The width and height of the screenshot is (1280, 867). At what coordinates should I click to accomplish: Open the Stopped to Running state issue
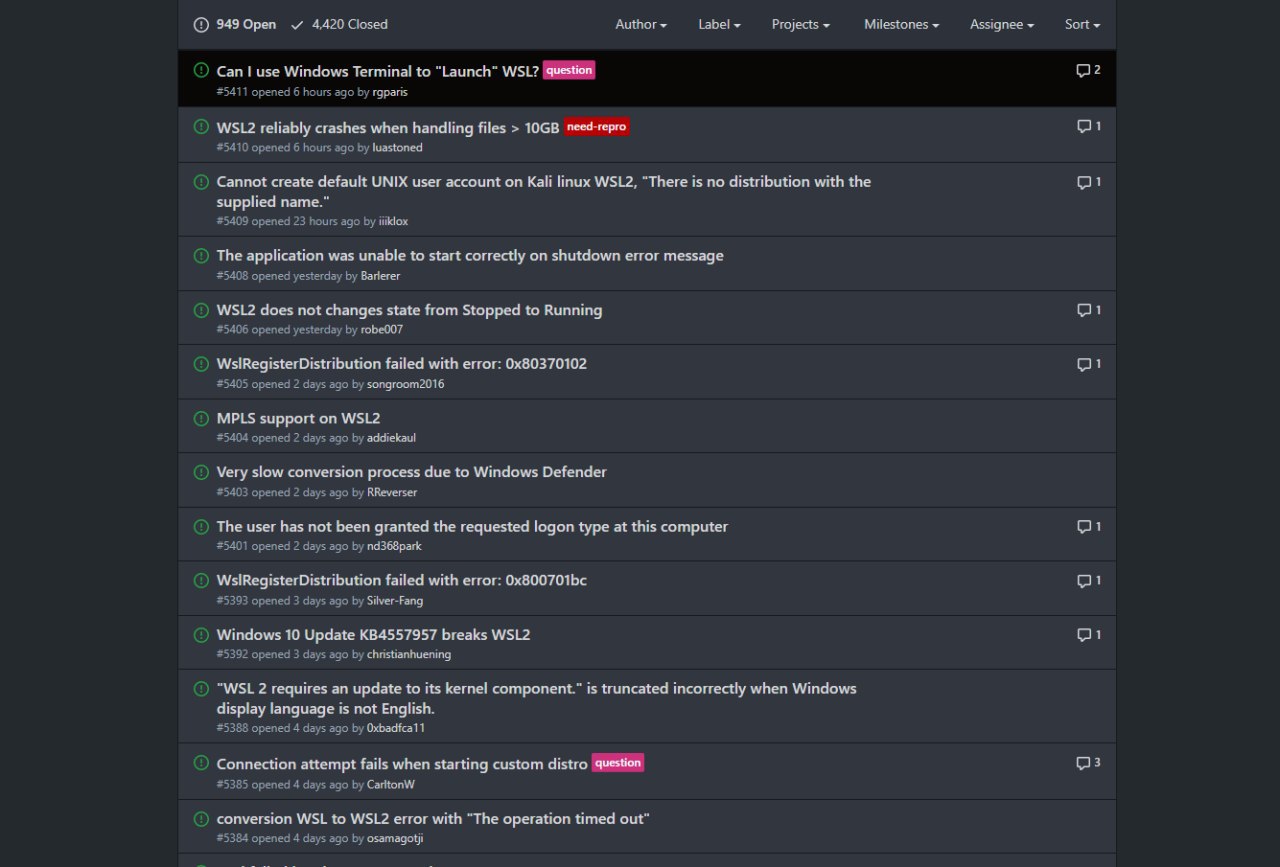[409, 310]
